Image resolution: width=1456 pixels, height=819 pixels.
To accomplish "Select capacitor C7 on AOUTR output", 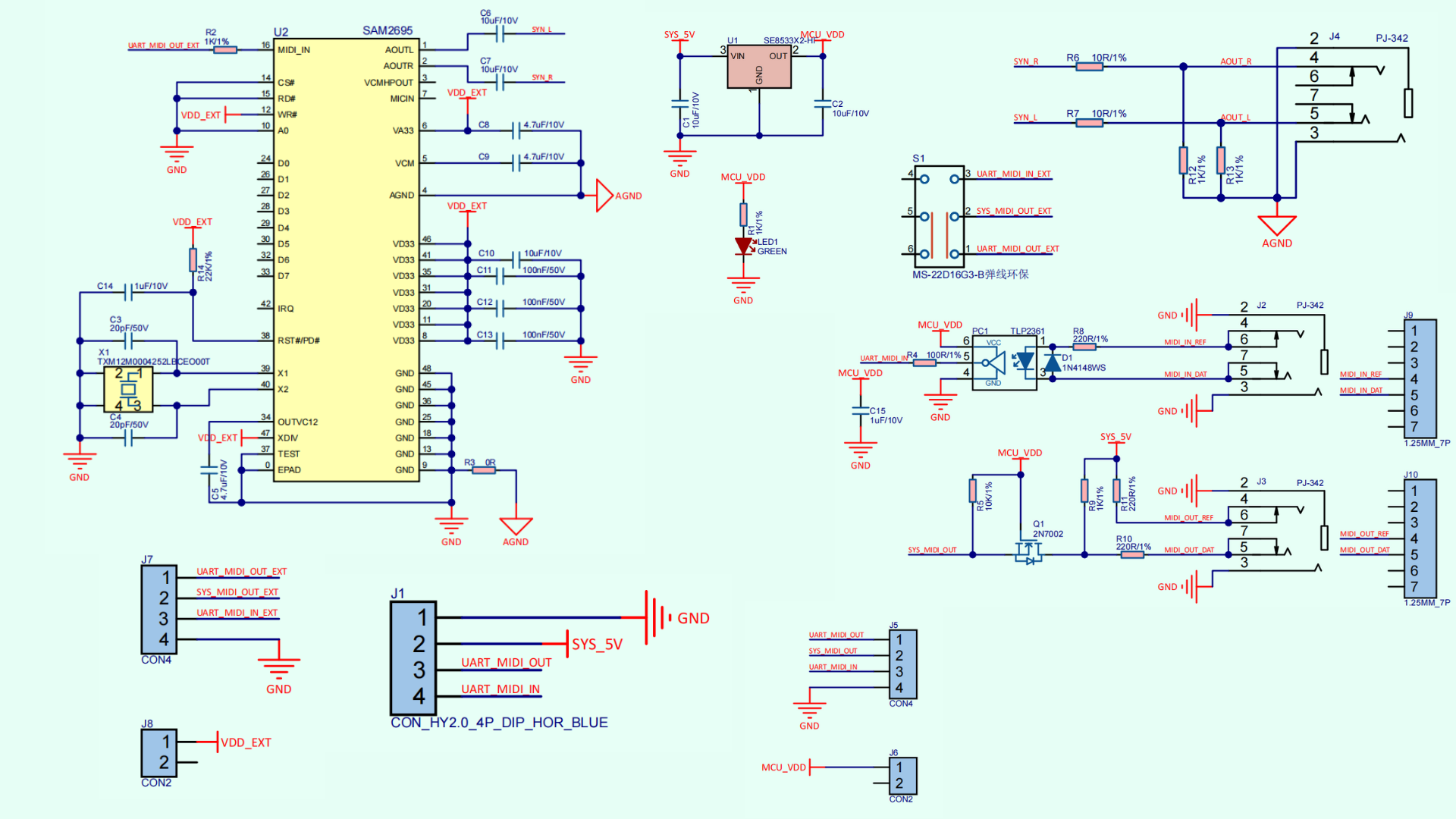I will click(500, 82).
